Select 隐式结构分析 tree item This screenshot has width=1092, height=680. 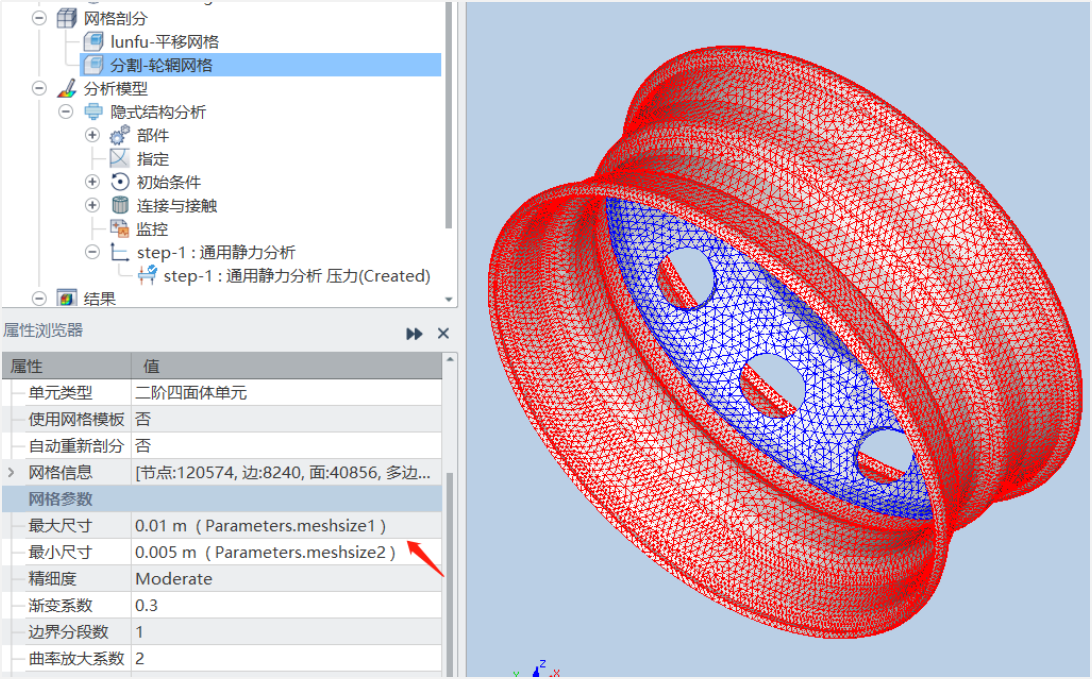click(158, 111)
